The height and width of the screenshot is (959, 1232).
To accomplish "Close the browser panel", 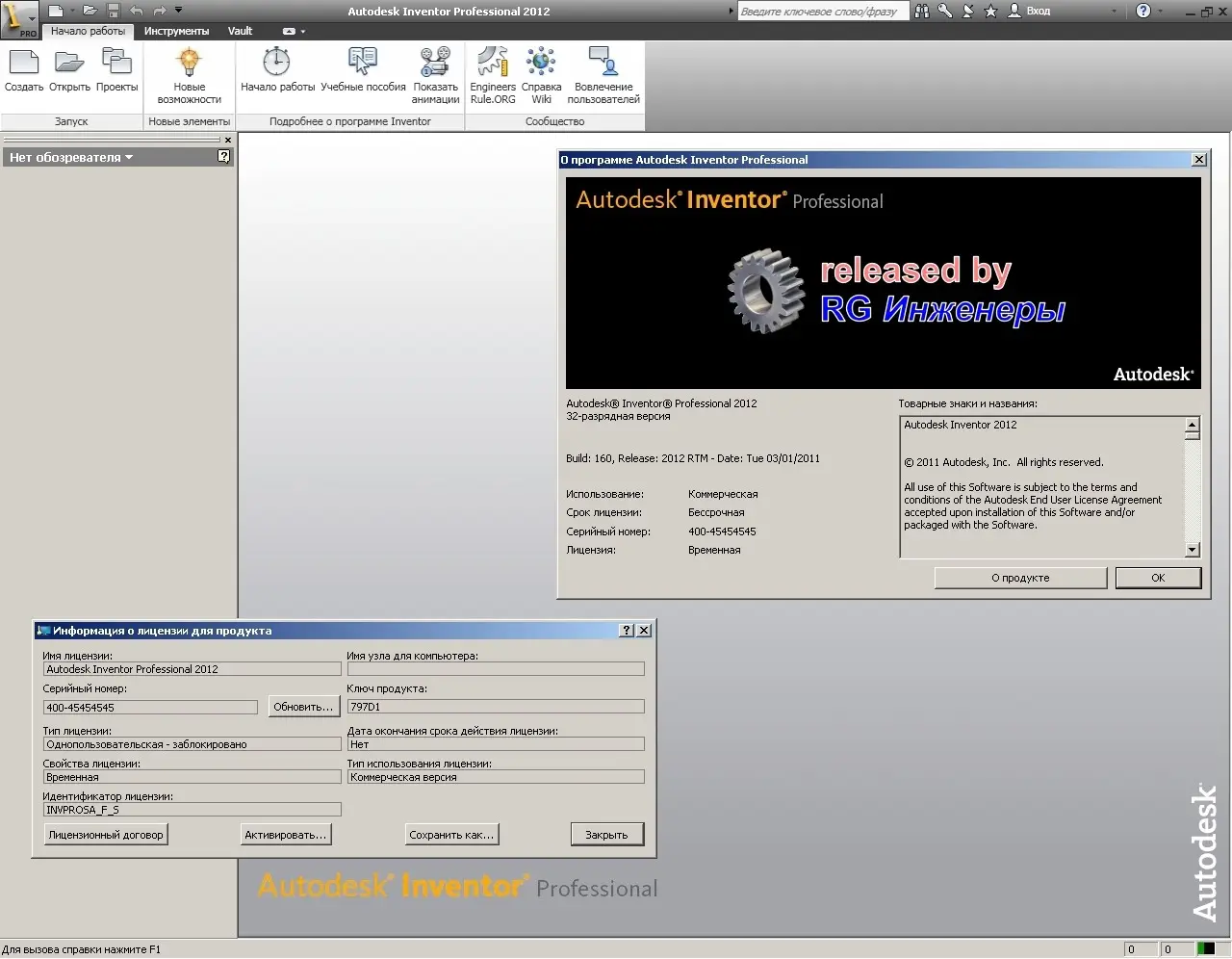I will pyautogui.click(x=228, y=141).
